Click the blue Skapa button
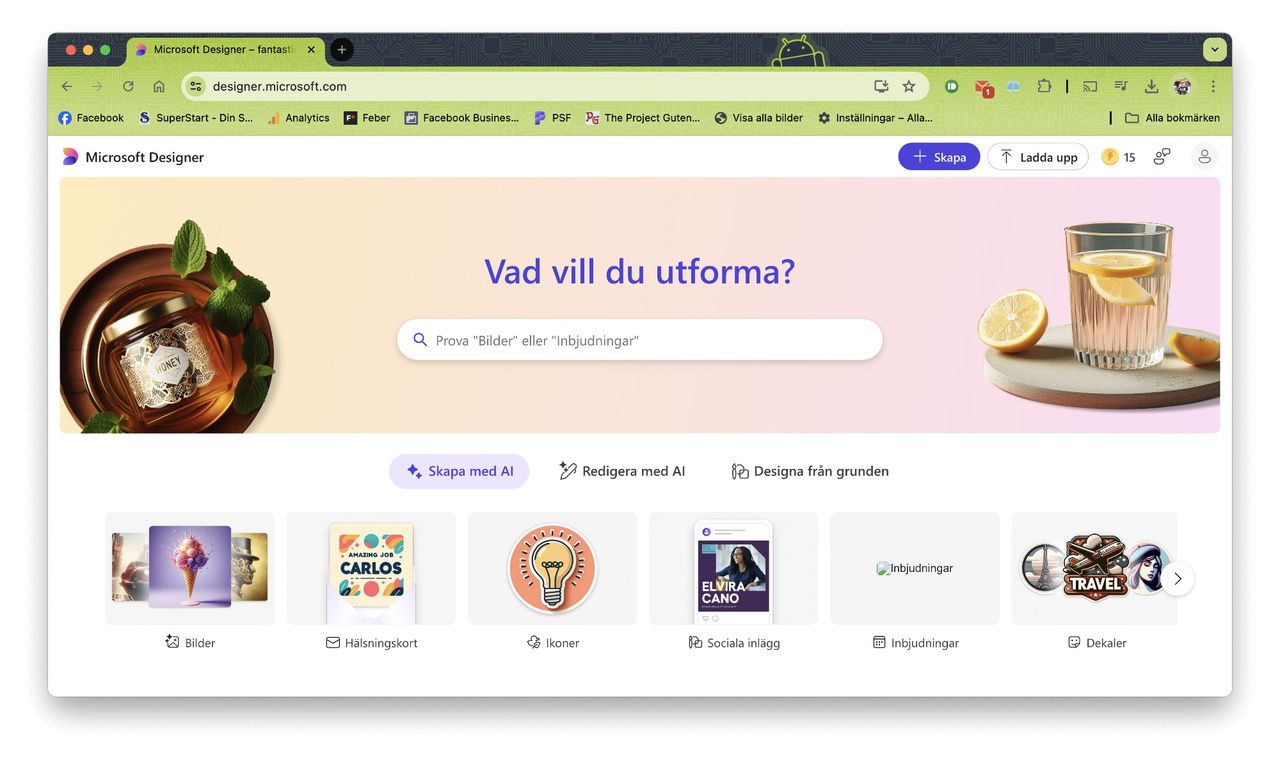 (x=939, y=157)
